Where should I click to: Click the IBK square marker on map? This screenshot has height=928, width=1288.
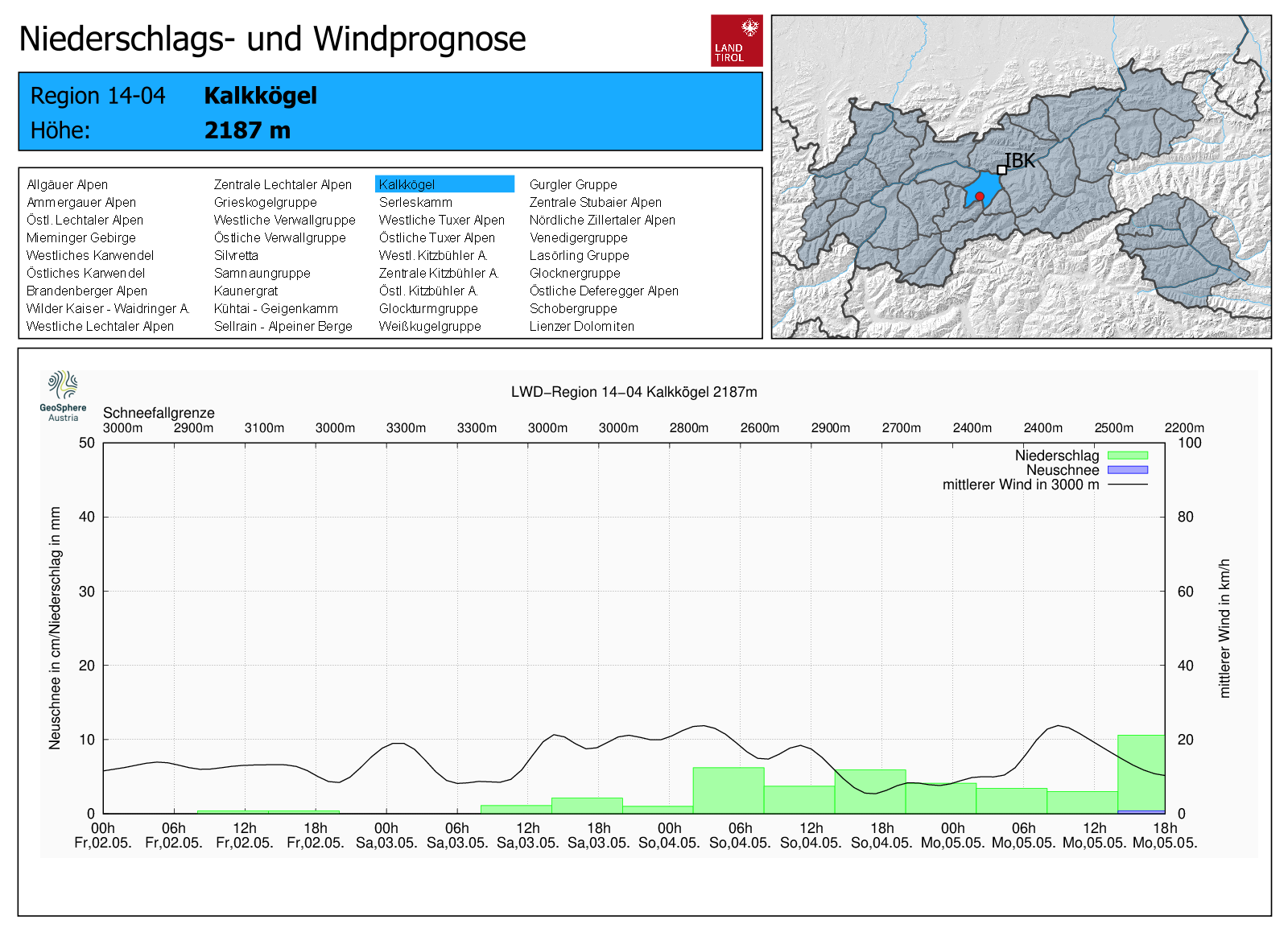1001,170
